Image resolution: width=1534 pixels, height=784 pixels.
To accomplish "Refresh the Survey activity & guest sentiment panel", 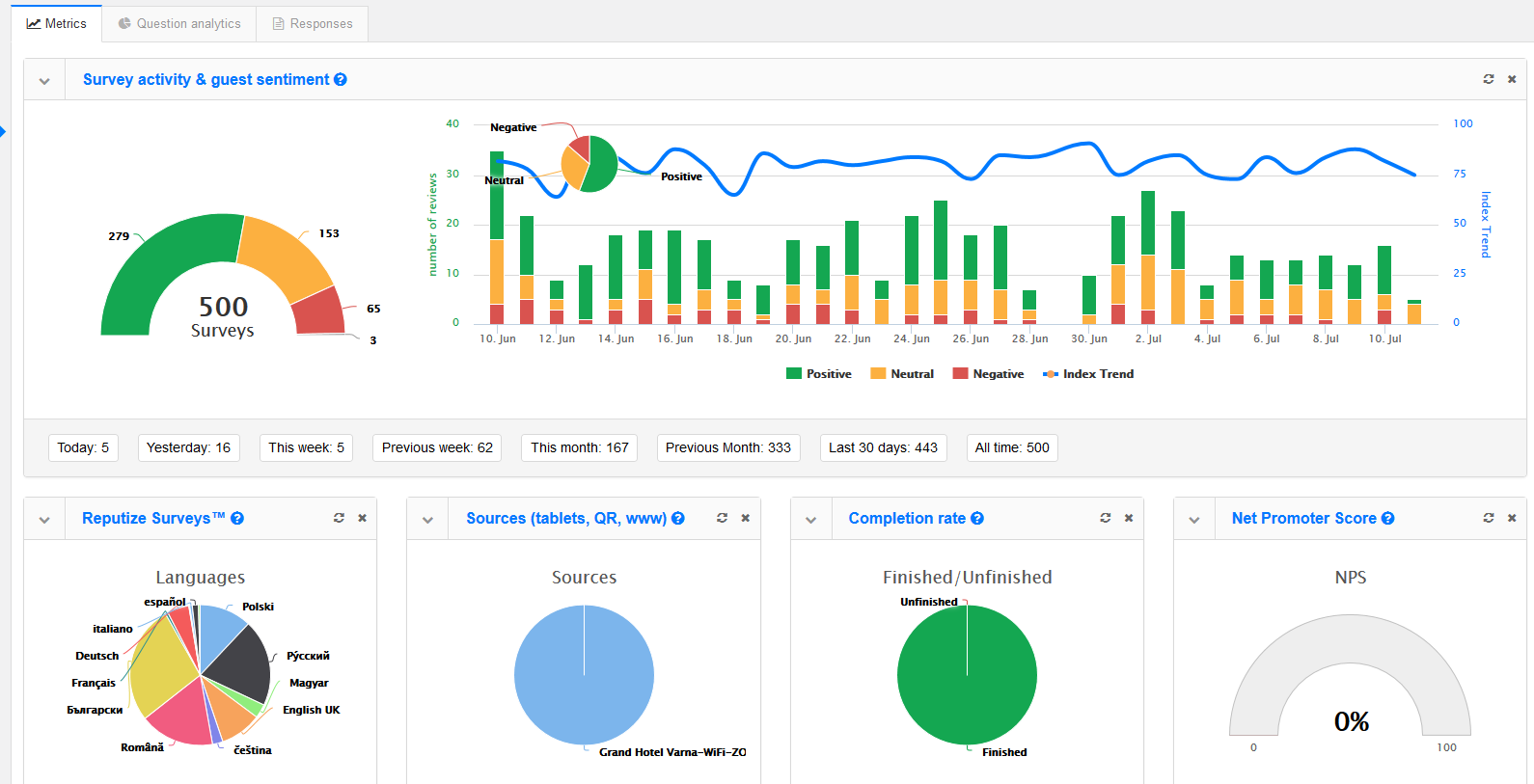I will tap(1488, 79).
